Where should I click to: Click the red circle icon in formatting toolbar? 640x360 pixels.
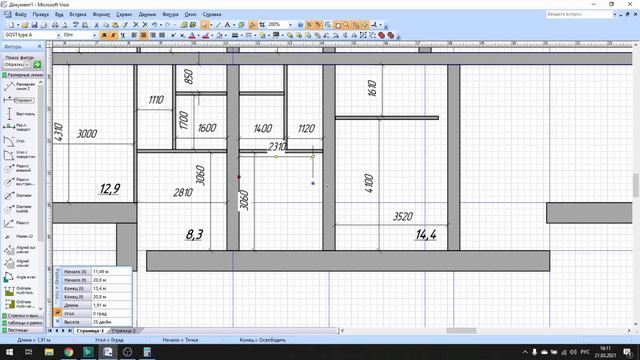382,35
